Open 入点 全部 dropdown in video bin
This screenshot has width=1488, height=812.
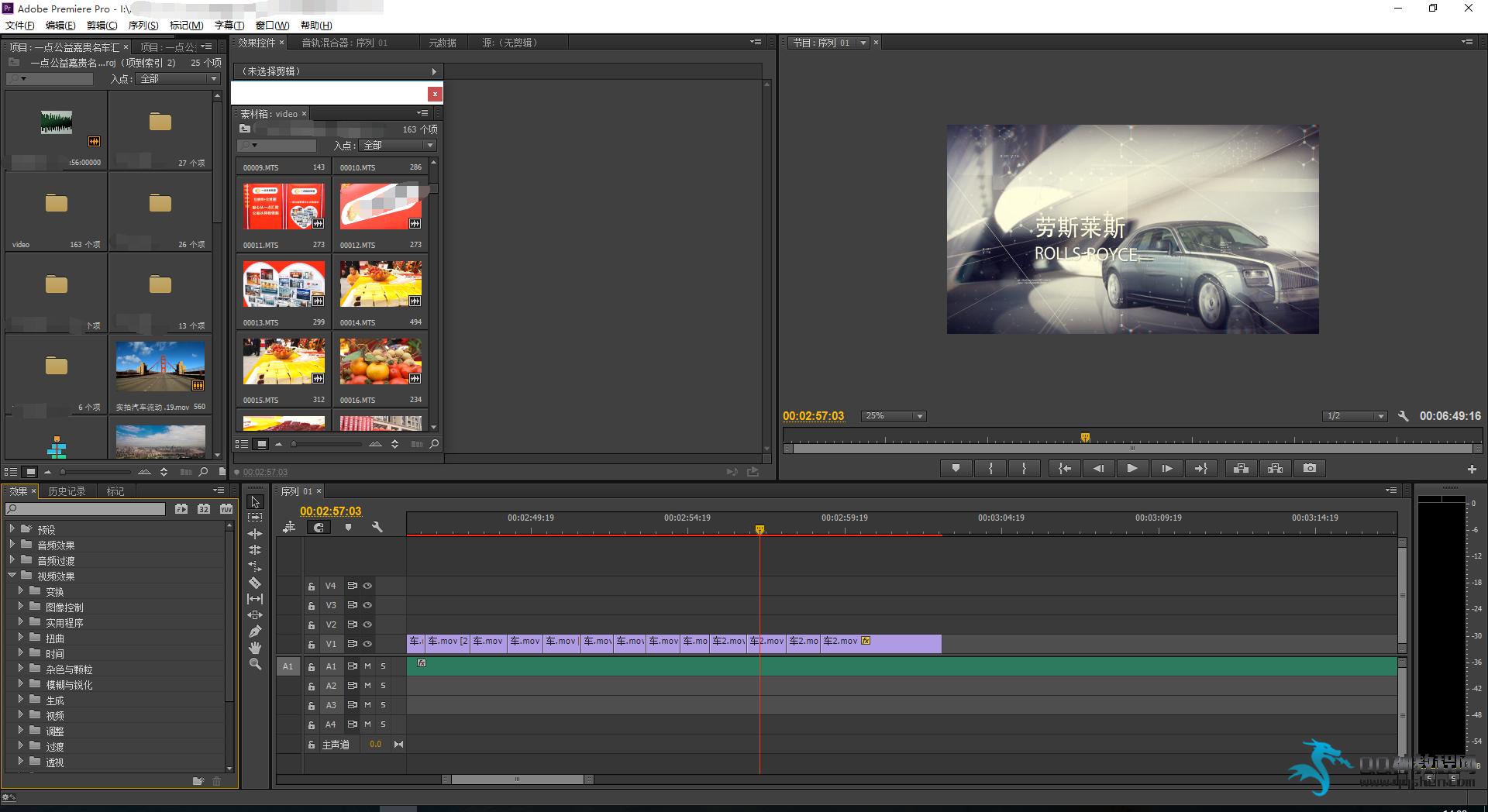coord(398,146)
